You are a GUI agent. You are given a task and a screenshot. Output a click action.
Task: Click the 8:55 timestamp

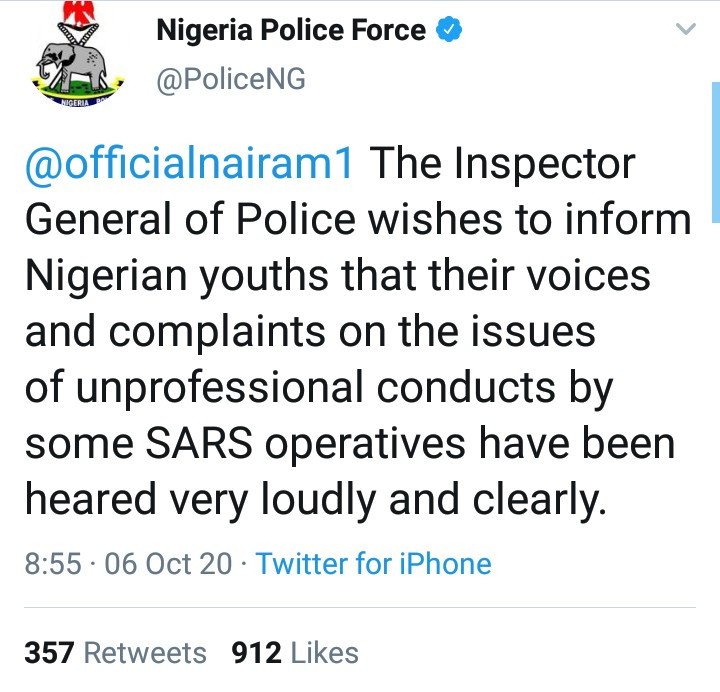[53, 564]
